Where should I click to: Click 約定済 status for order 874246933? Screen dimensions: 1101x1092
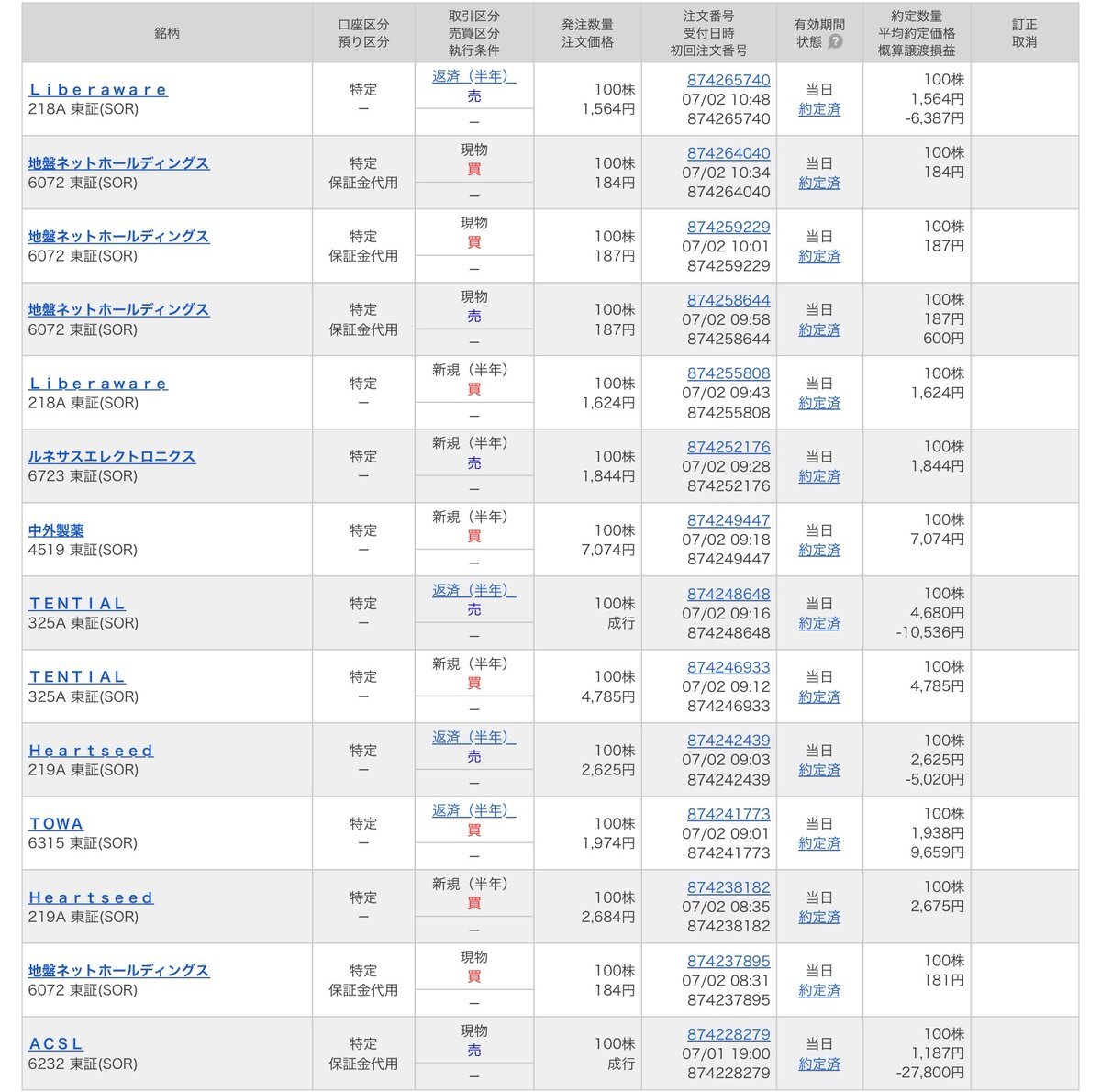819,696
